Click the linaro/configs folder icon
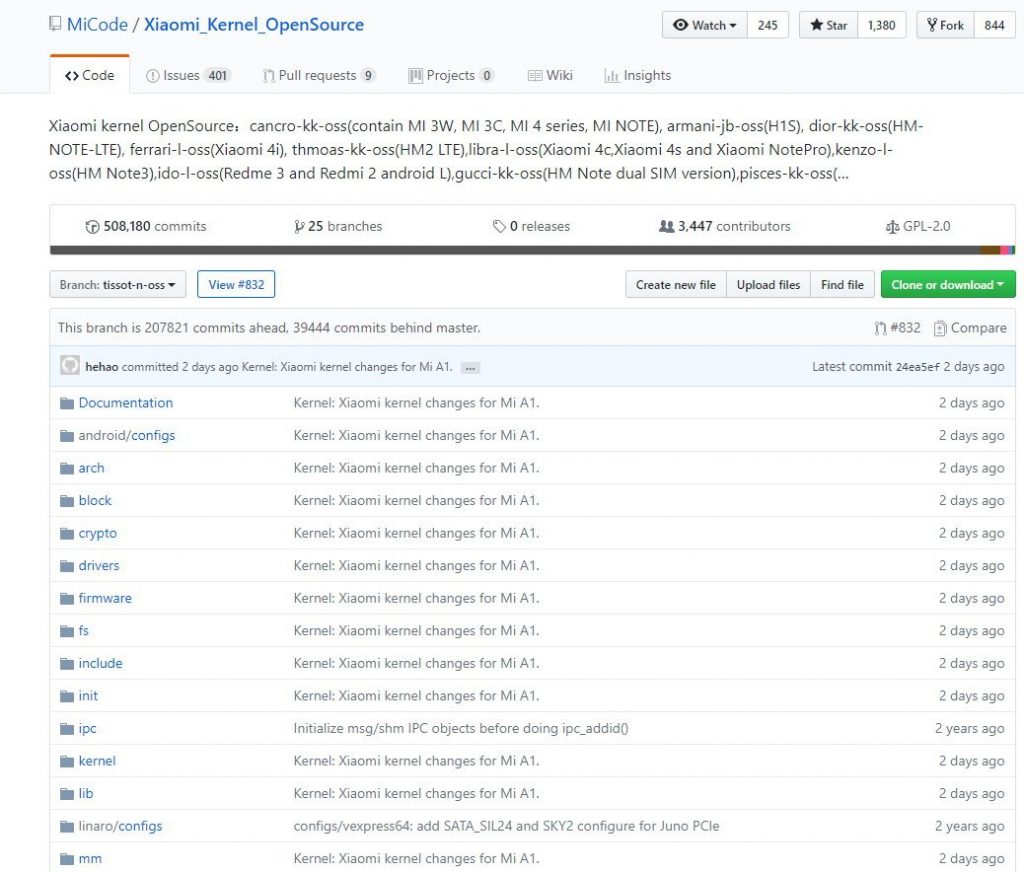 pyautogui.click(x=67, y=826)
